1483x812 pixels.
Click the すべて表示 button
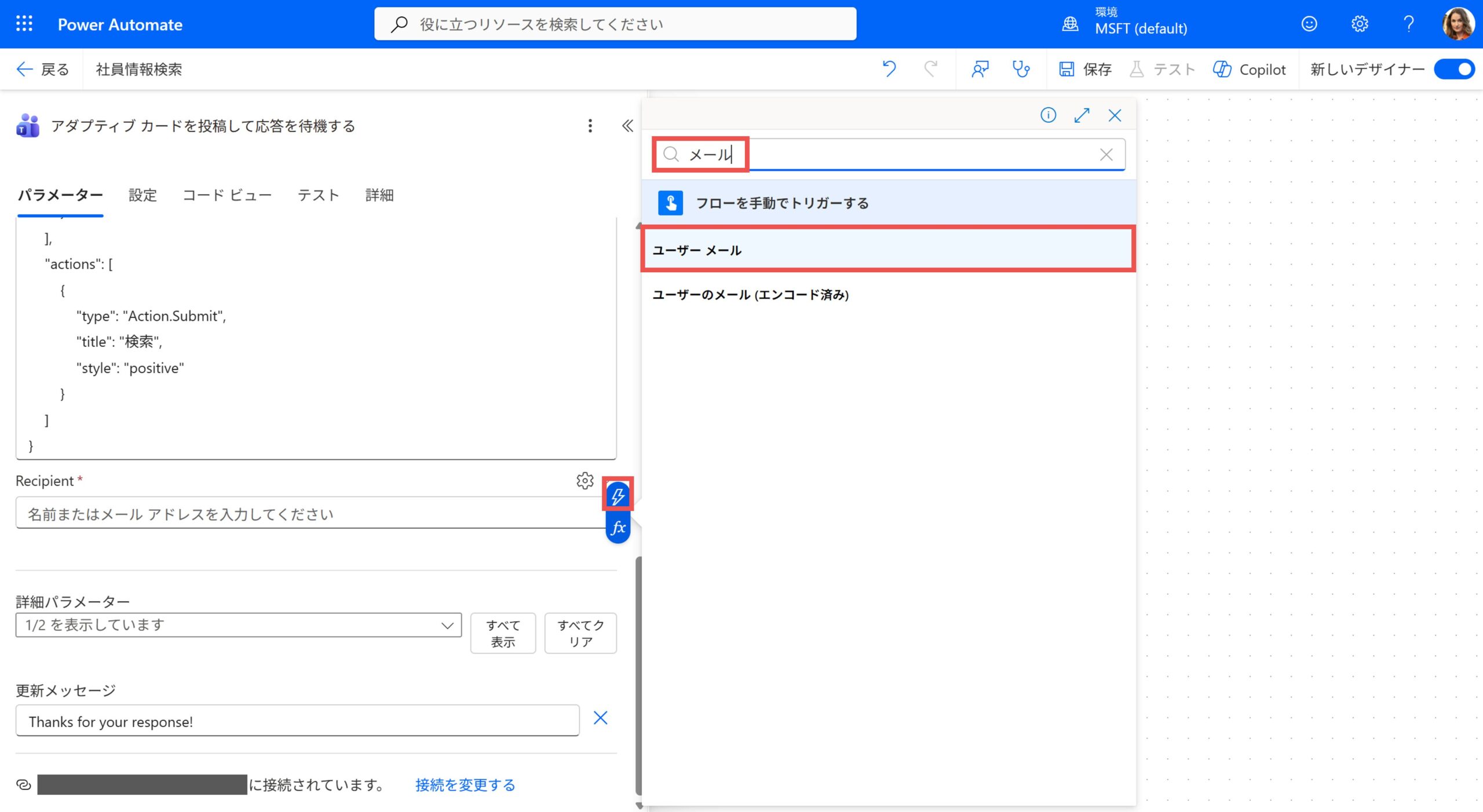pyautogui.click(x=502, y=633)
